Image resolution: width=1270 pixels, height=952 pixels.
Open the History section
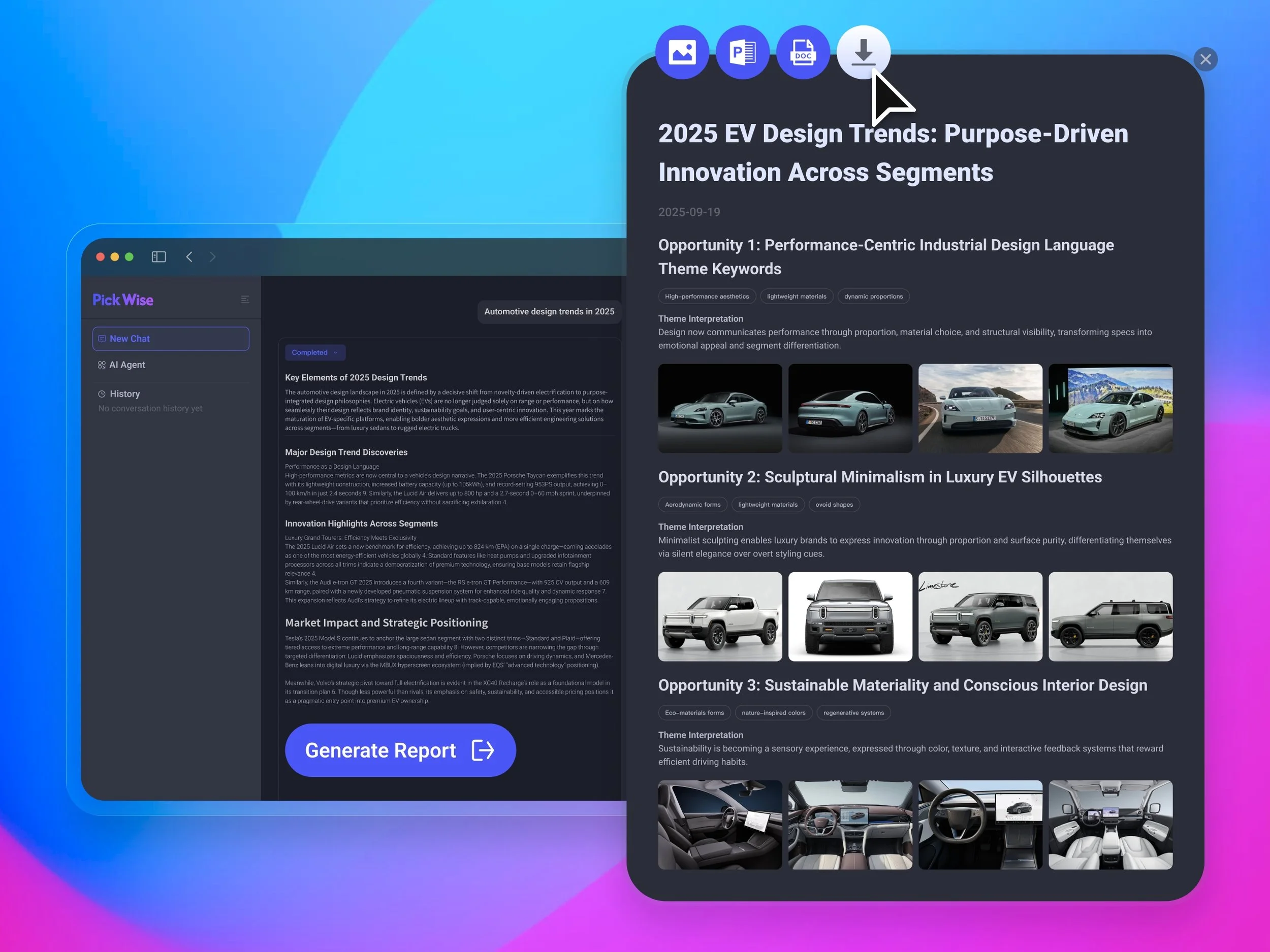(x=124, y=393)
